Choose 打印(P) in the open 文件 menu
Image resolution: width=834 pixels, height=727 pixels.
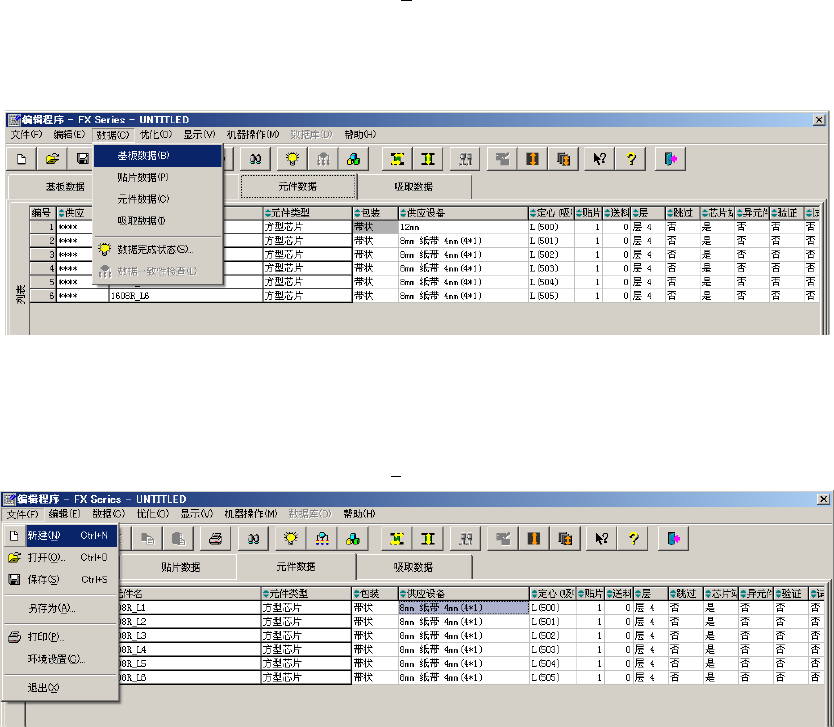[60, 637]
